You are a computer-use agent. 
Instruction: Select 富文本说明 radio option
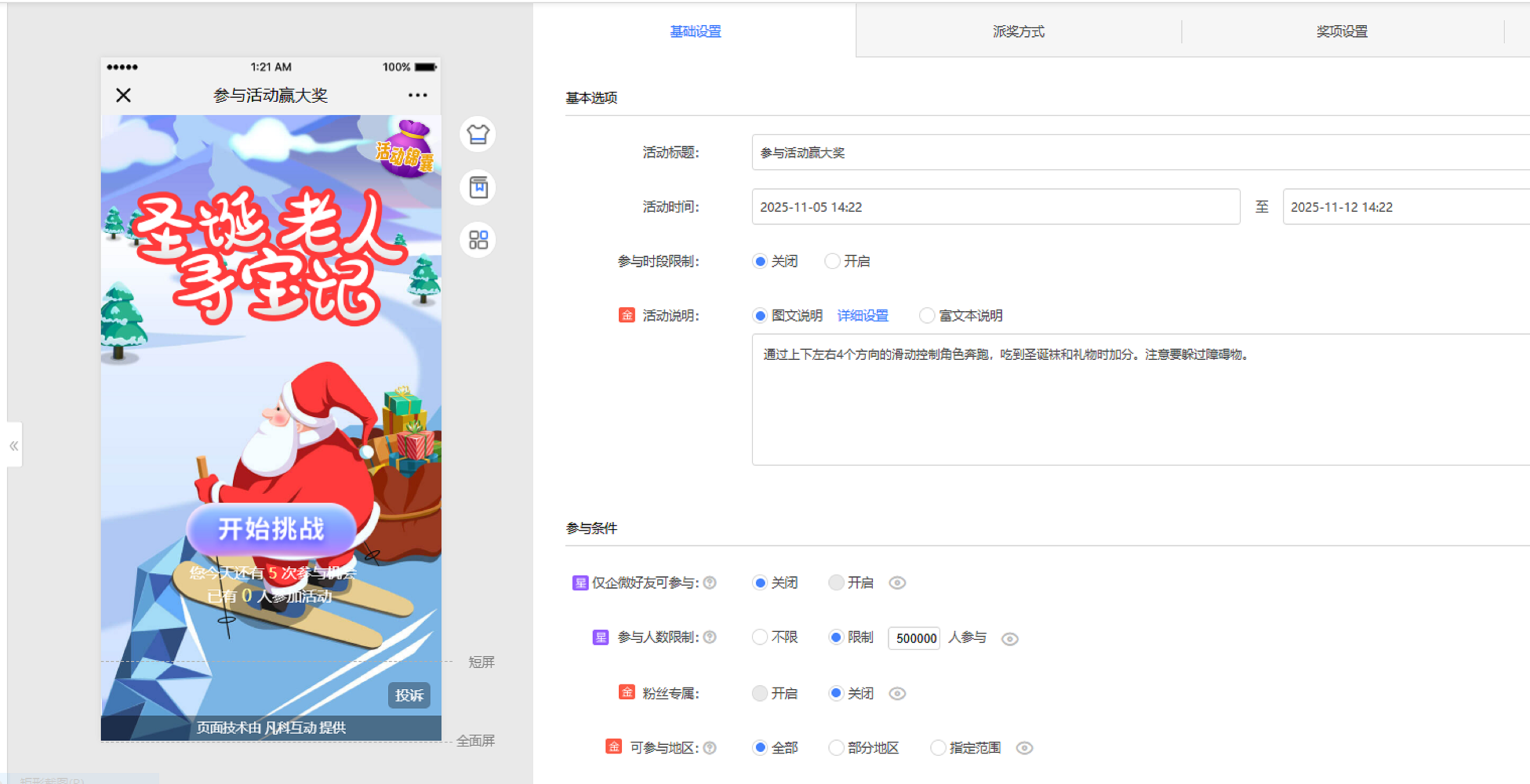tap(927, 315)
